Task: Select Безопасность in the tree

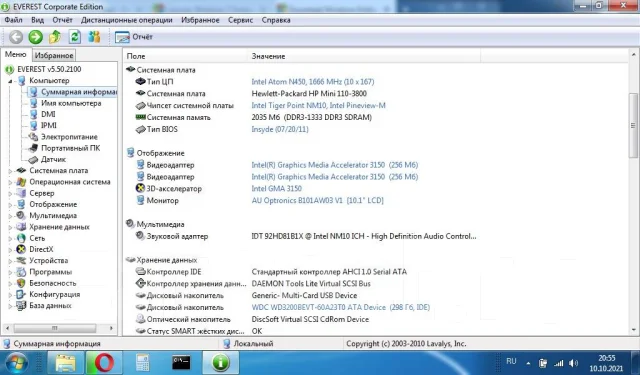Action: pos(53,283)
